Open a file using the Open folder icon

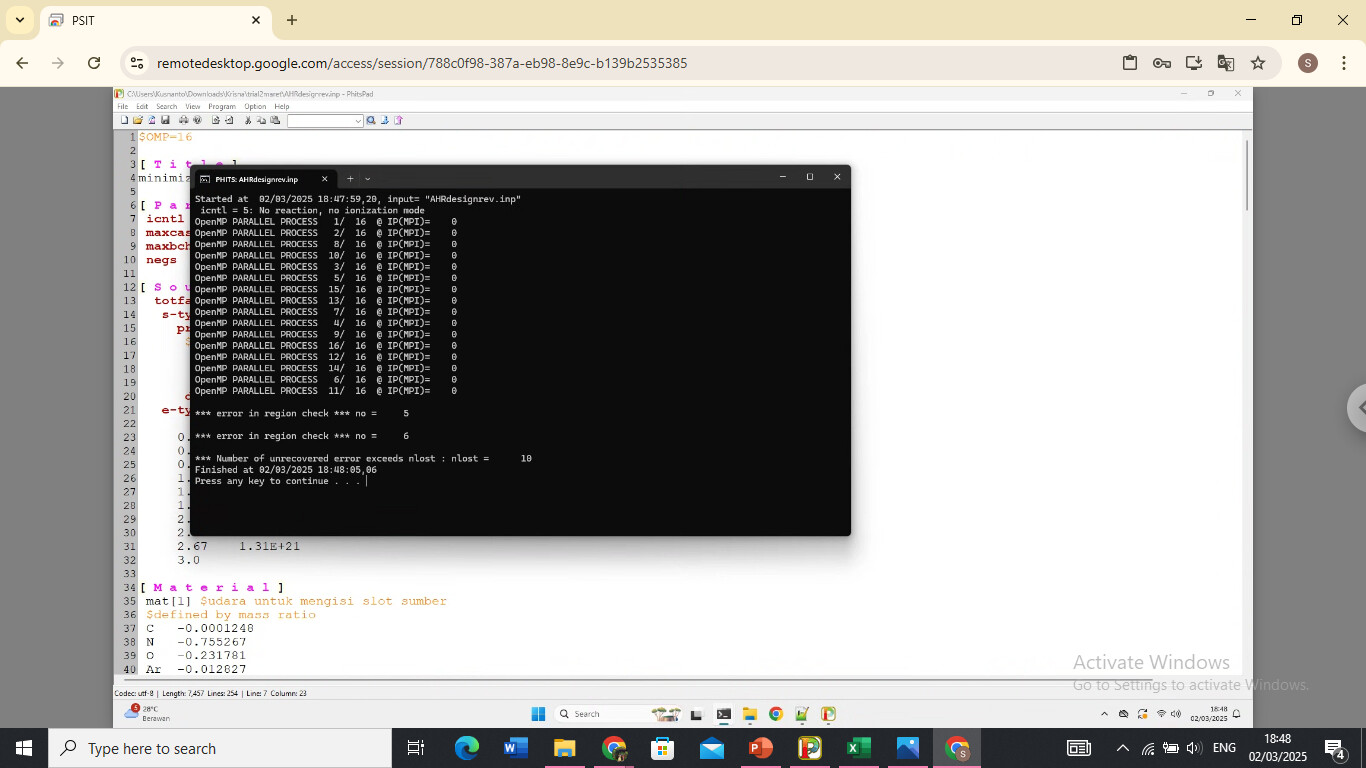coord(138,120)
